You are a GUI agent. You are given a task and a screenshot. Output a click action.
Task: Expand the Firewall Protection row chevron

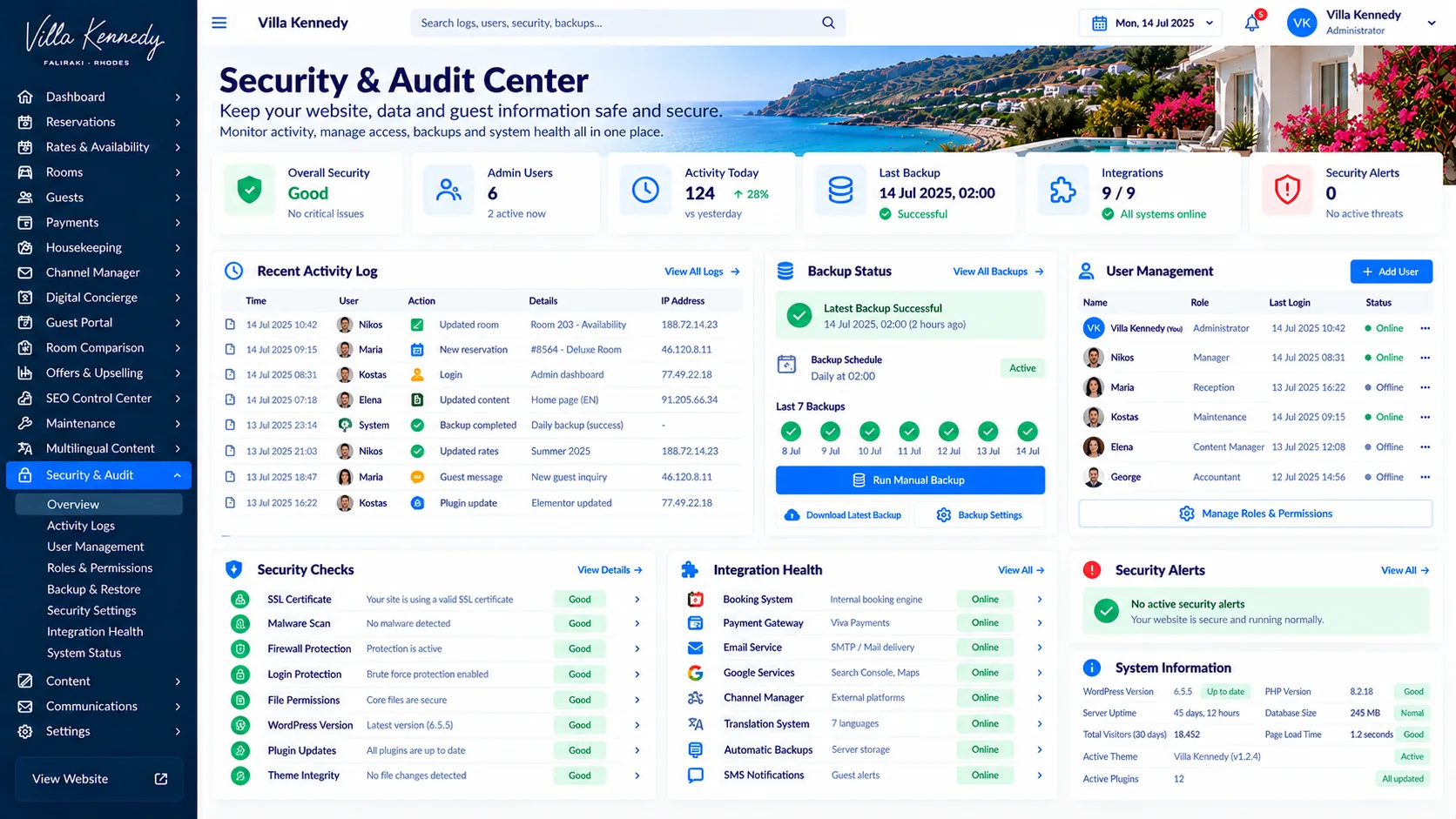point(637,648)
